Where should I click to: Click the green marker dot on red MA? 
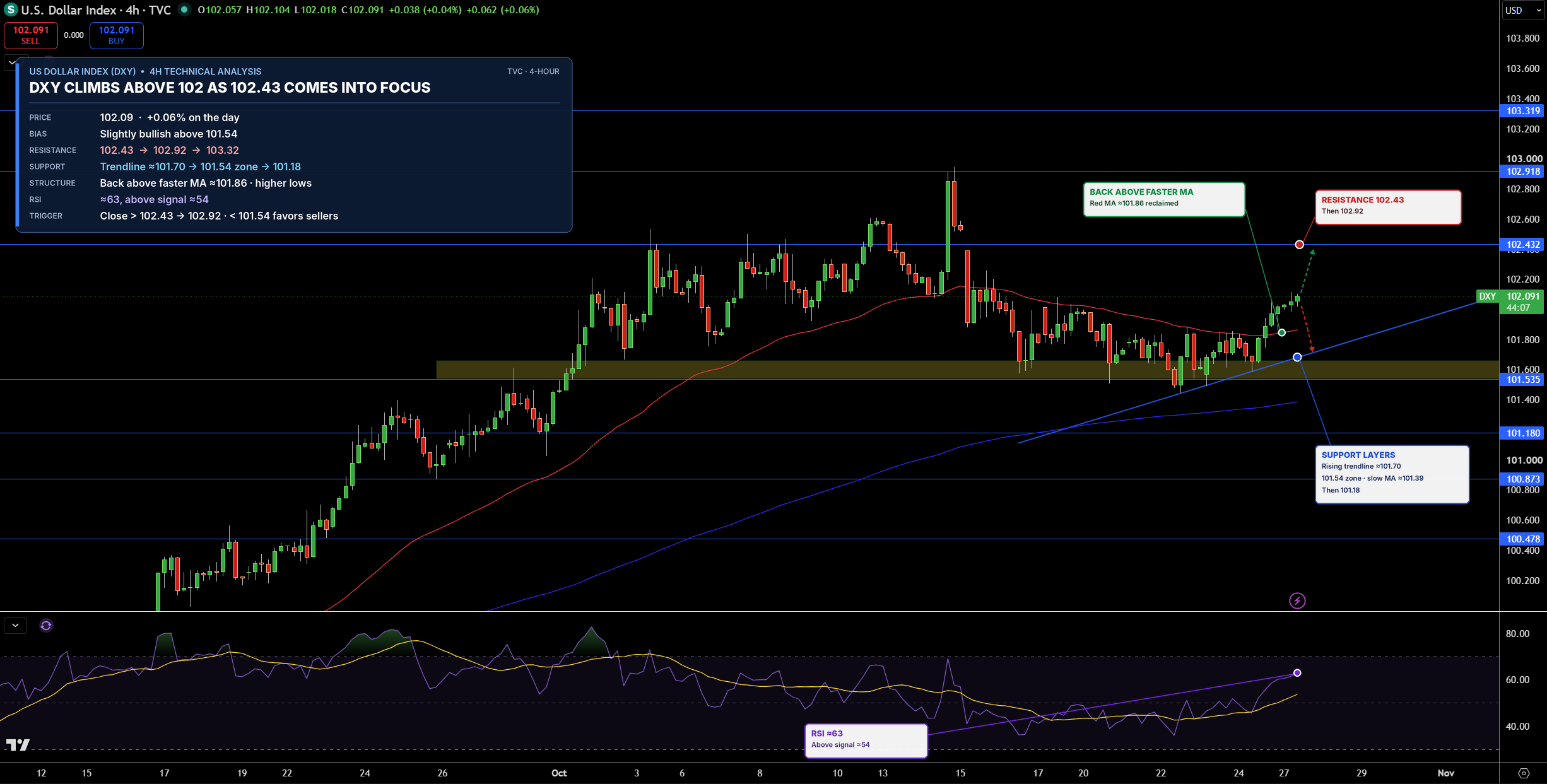pyautogui.click(x=1281, y=332)
